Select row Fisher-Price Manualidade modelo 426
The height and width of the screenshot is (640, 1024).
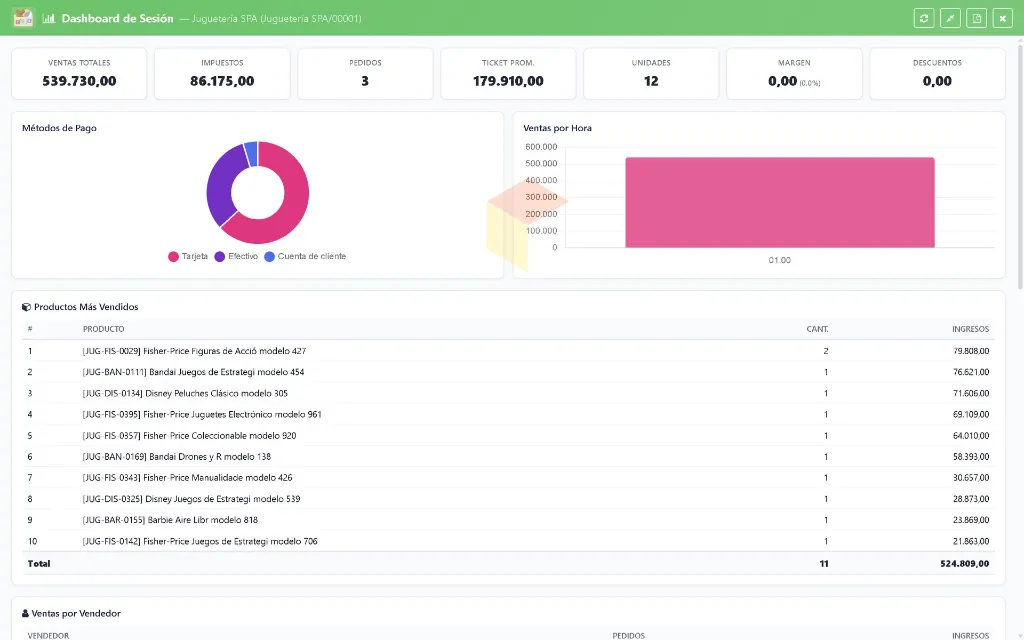click(508, 477)
